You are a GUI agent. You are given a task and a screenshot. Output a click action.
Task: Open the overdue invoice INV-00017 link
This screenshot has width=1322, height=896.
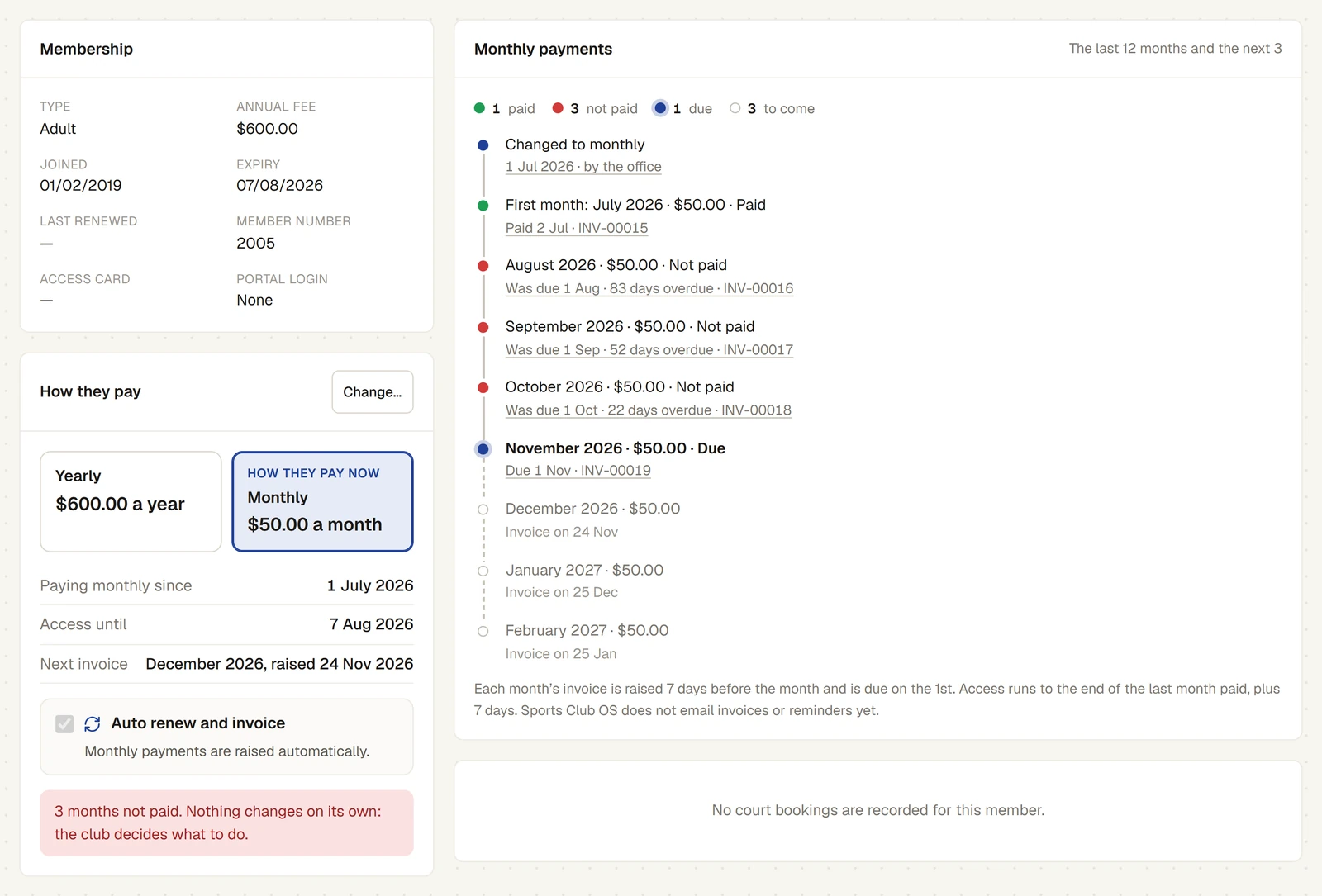(649, 349)
